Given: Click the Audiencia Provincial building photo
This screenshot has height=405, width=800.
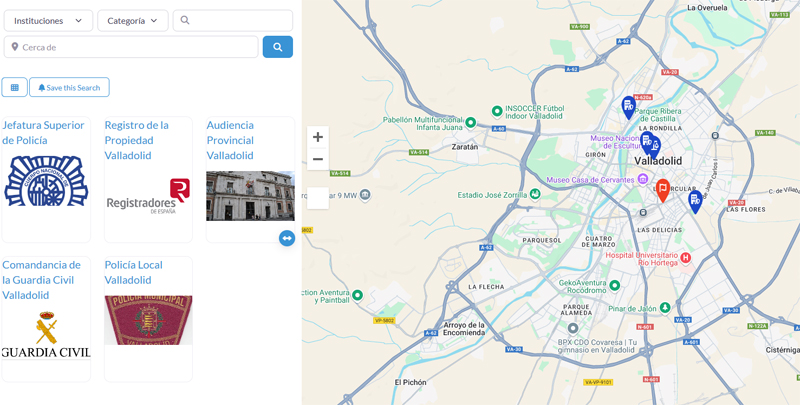Looking at the screenshot, I should point(250,196).
